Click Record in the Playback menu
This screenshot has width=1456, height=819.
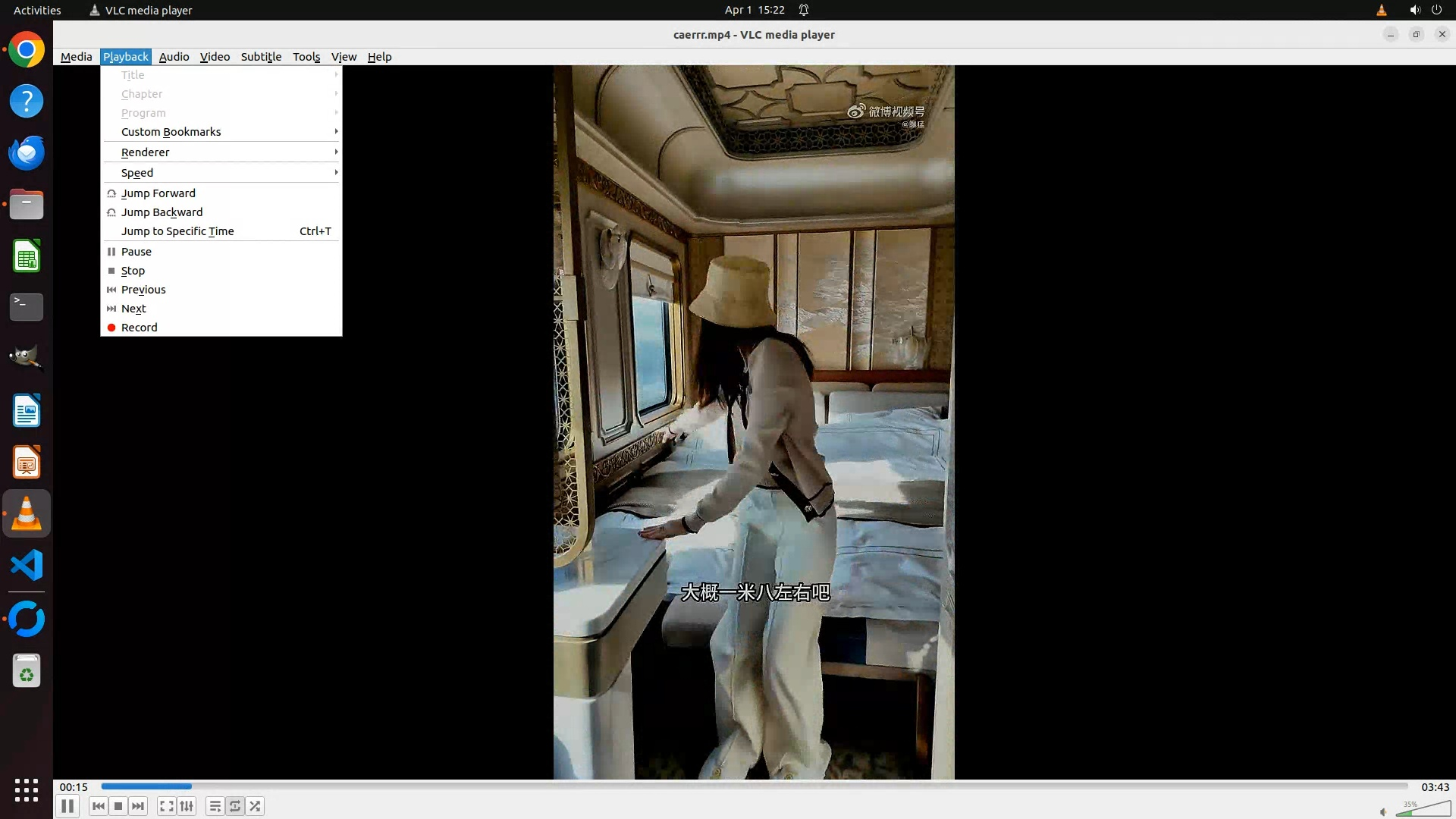pyautogui.click(x=140, y=328)
